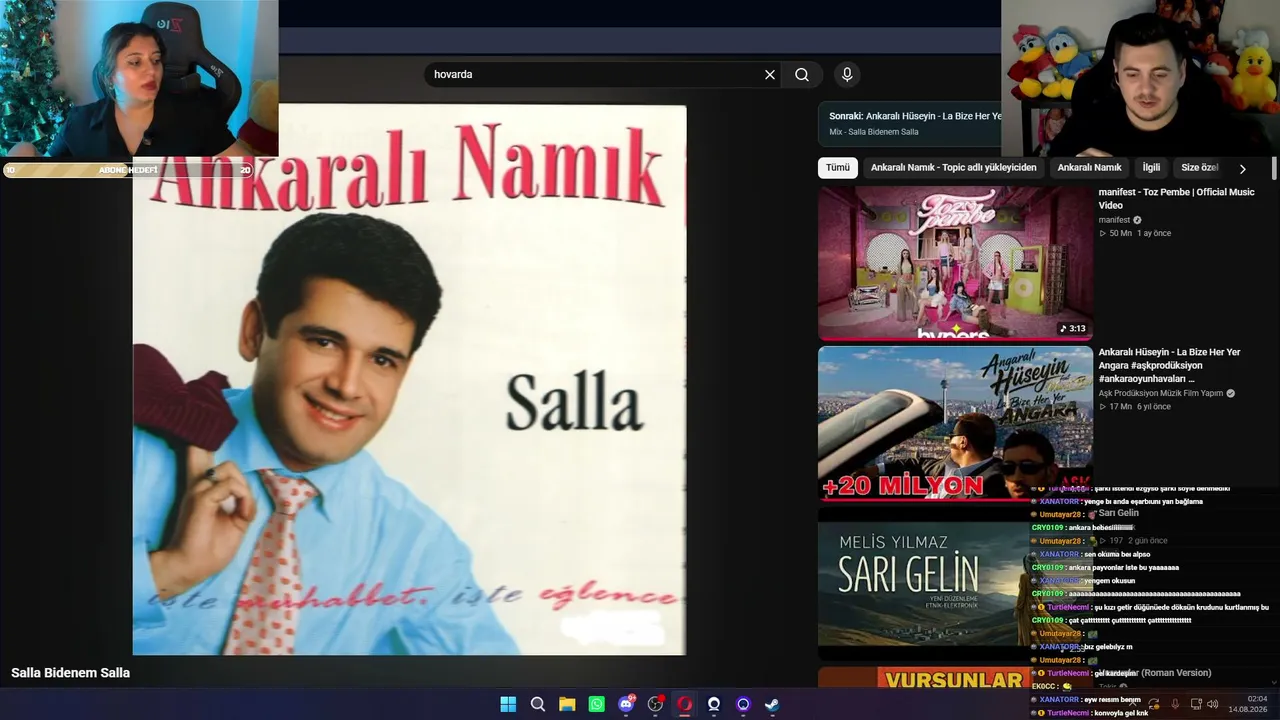
Task: Click the system tray microphone icon
Action: click(x=1175, y=704)
